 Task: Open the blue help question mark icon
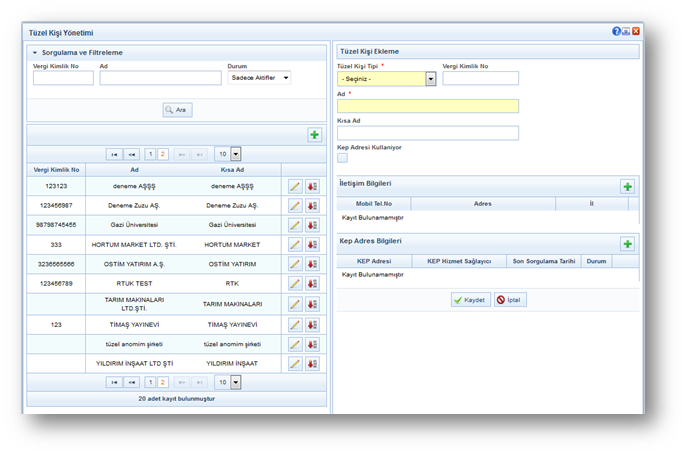(616, 31)
